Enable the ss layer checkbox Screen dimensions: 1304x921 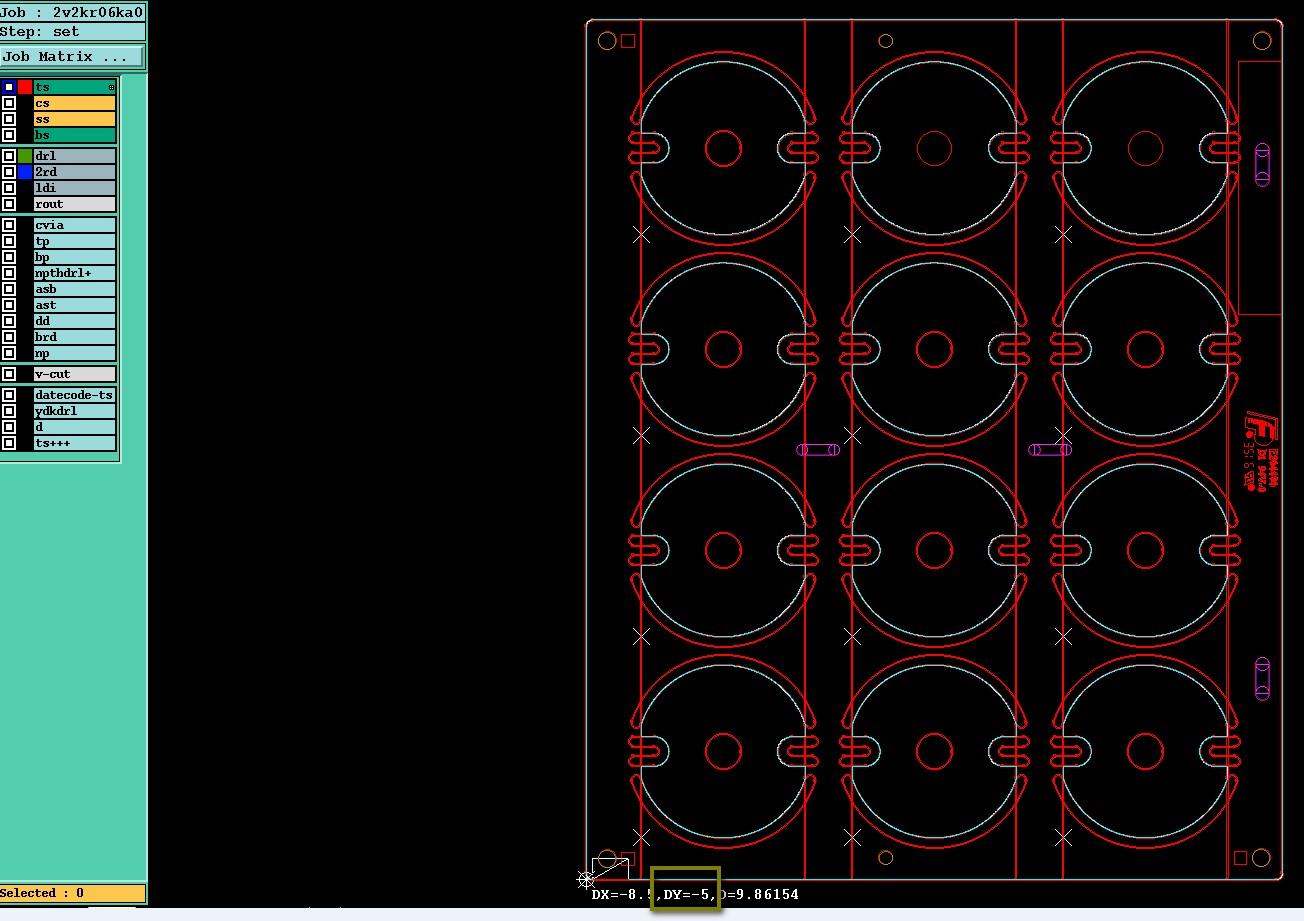pos(9,119)
